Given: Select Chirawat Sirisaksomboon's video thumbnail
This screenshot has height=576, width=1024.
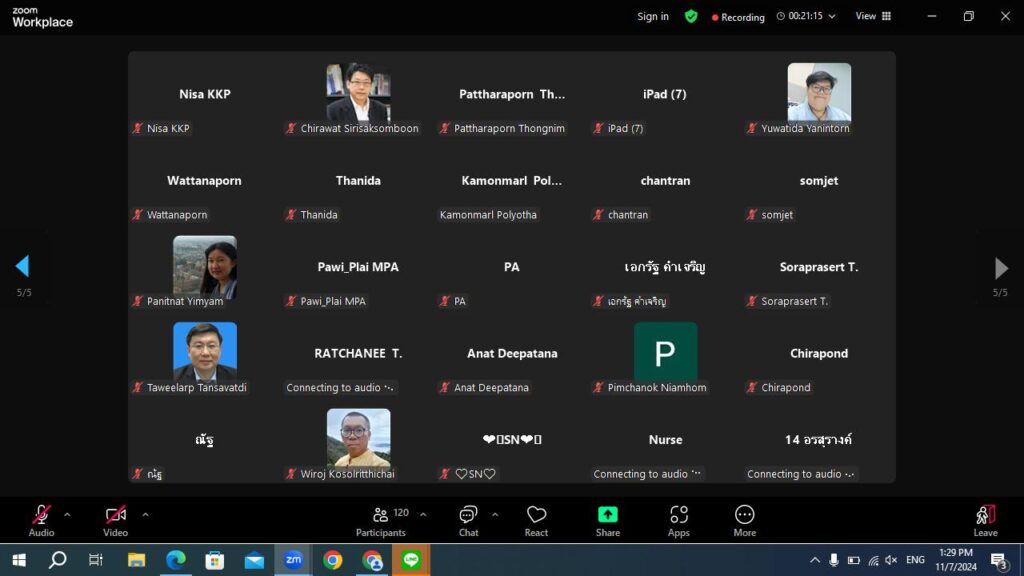Looking at the screenshot, I should pyautogui.click(x=358, y=92).
